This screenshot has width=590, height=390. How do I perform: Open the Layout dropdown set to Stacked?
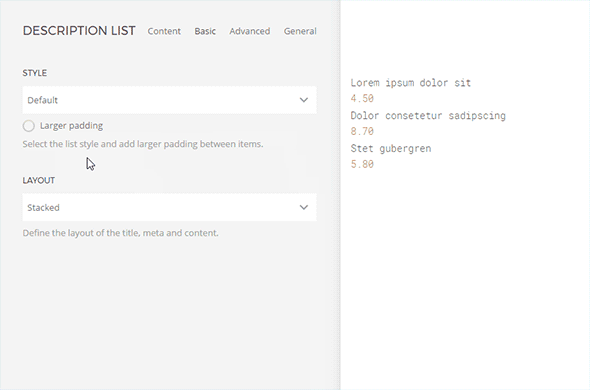pos(169,207)
